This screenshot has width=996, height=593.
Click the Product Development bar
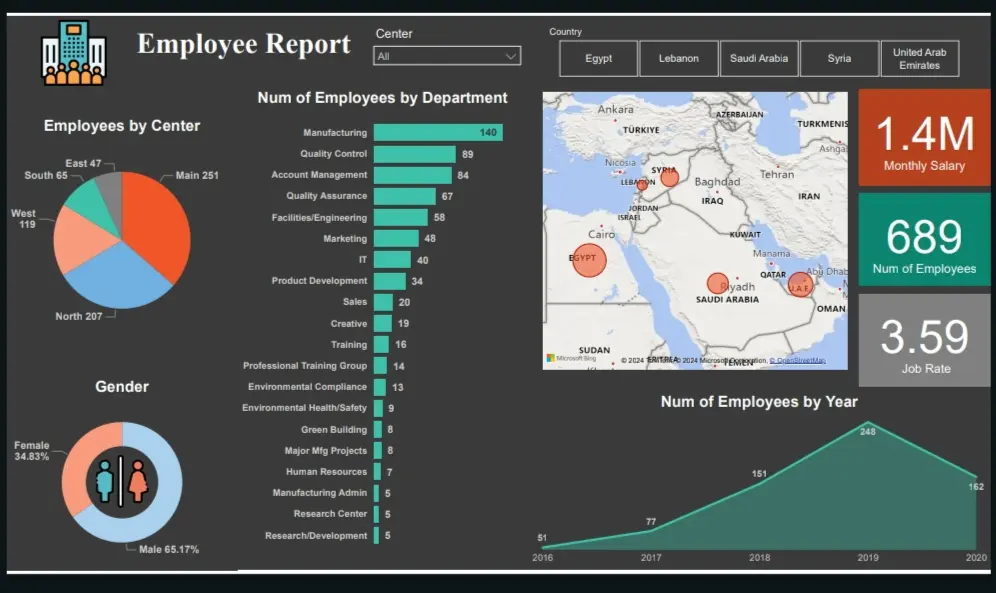coord(389,281)
